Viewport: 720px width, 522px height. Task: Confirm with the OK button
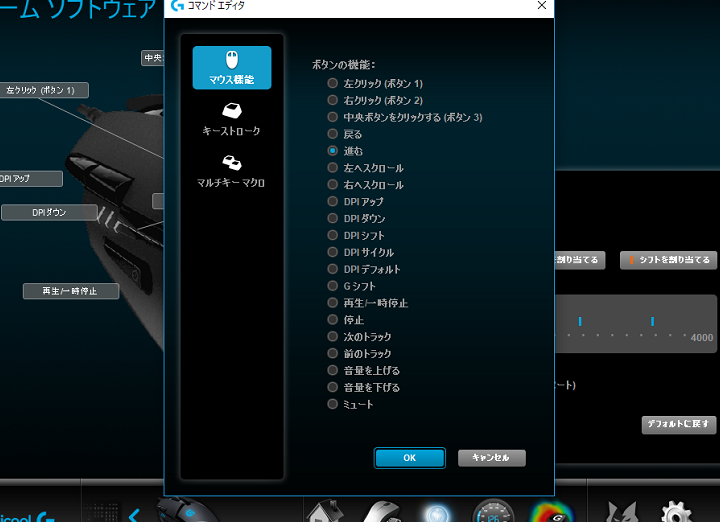point(409,458)
